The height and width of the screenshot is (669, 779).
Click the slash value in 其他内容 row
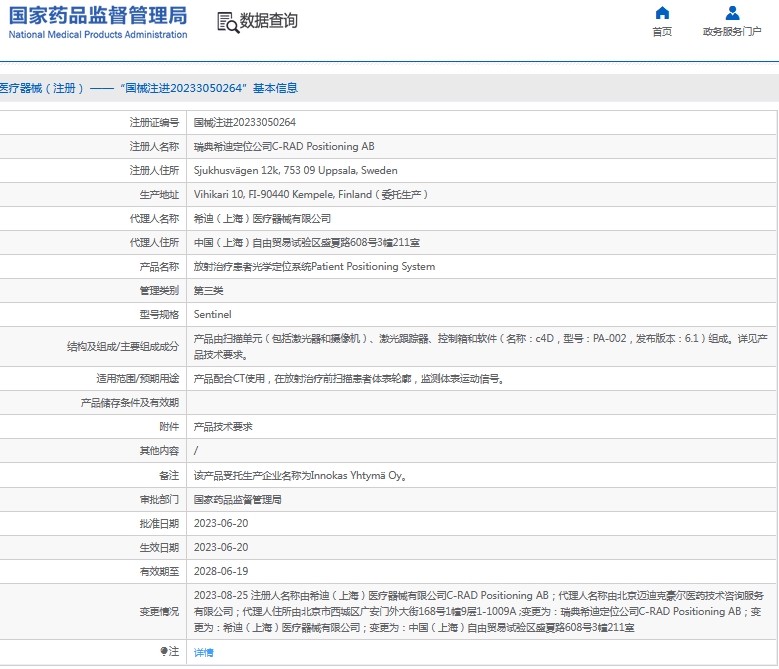pos(196,450)
